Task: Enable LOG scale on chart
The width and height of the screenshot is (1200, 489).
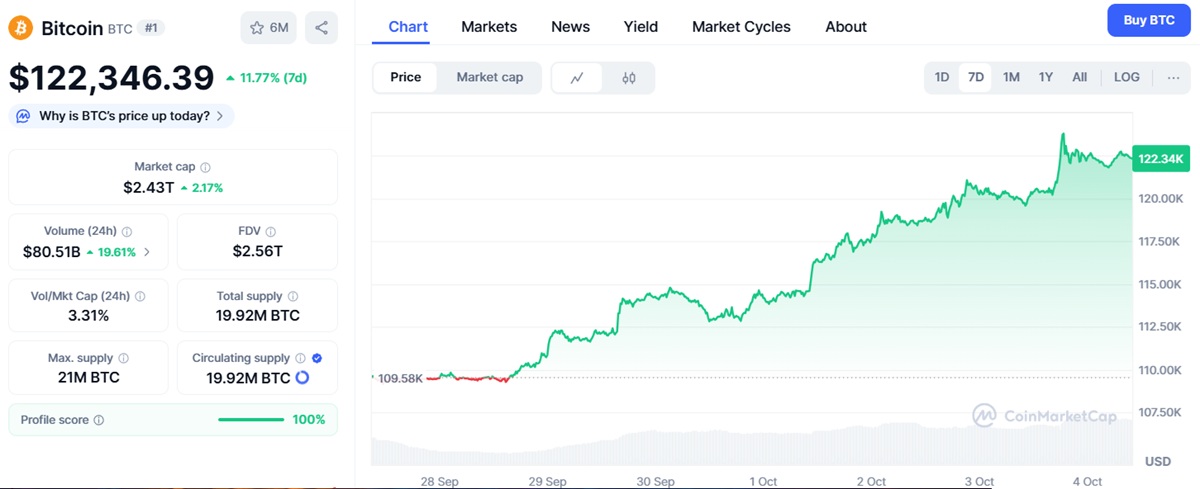Action: (1126, 77)
